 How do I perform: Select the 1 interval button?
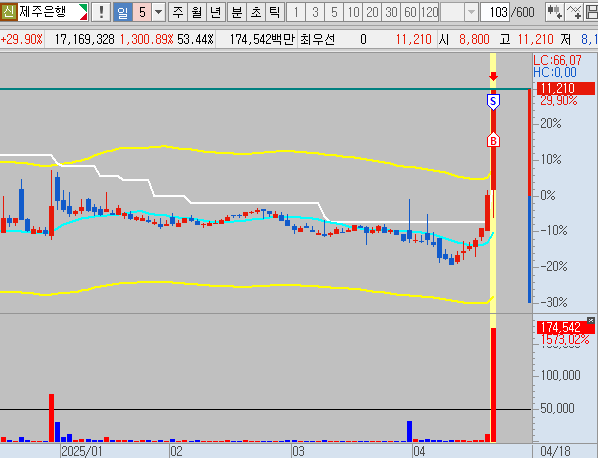pyautogui.click(x=296, y=12)
